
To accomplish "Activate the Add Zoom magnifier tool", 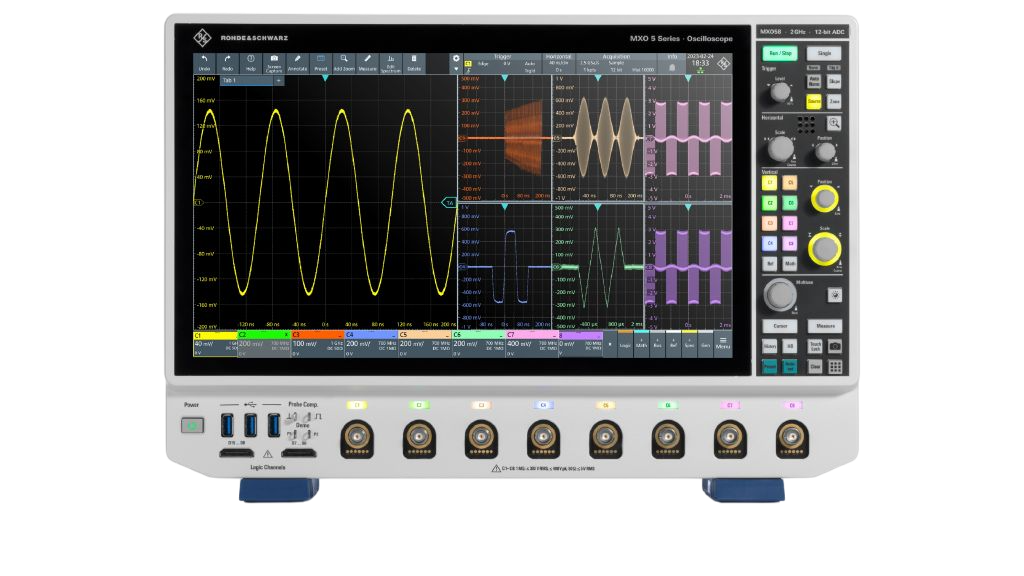I will (x=344, y=62).
